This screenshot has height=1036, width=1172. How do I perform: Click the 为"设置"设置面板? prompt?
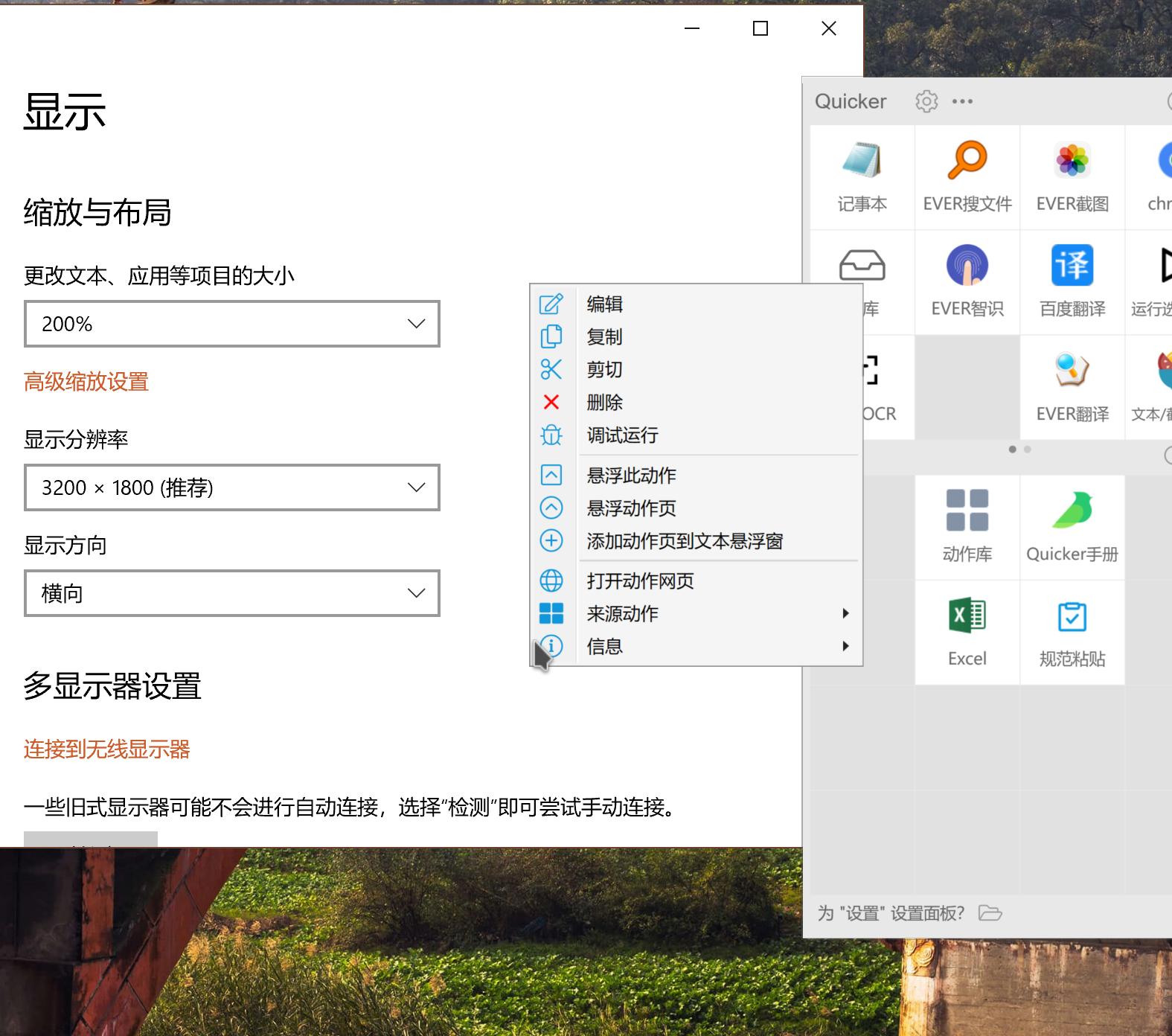click(x=891, y=913)
